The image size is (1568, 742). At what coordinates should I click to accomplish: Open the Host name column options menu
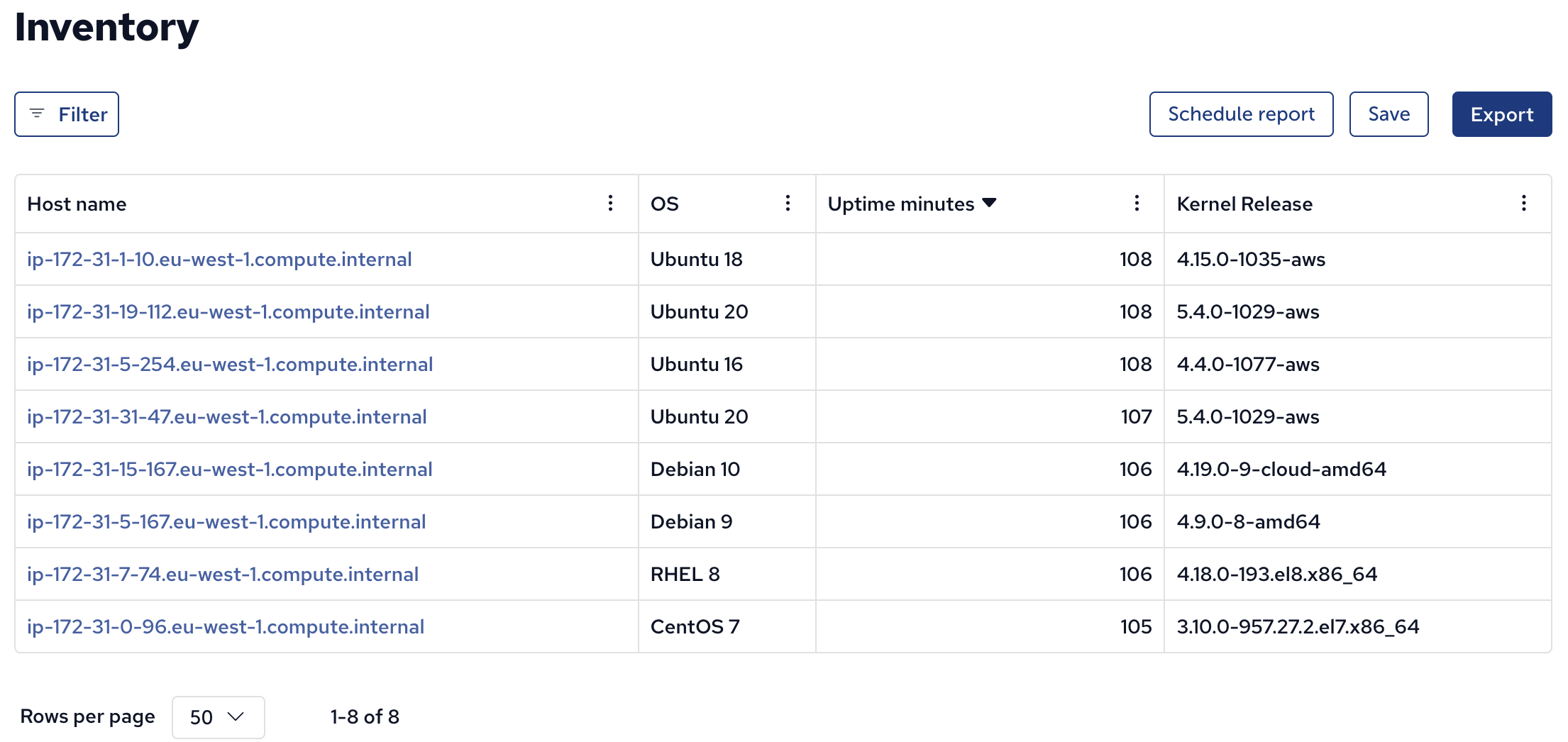[610, 204]
